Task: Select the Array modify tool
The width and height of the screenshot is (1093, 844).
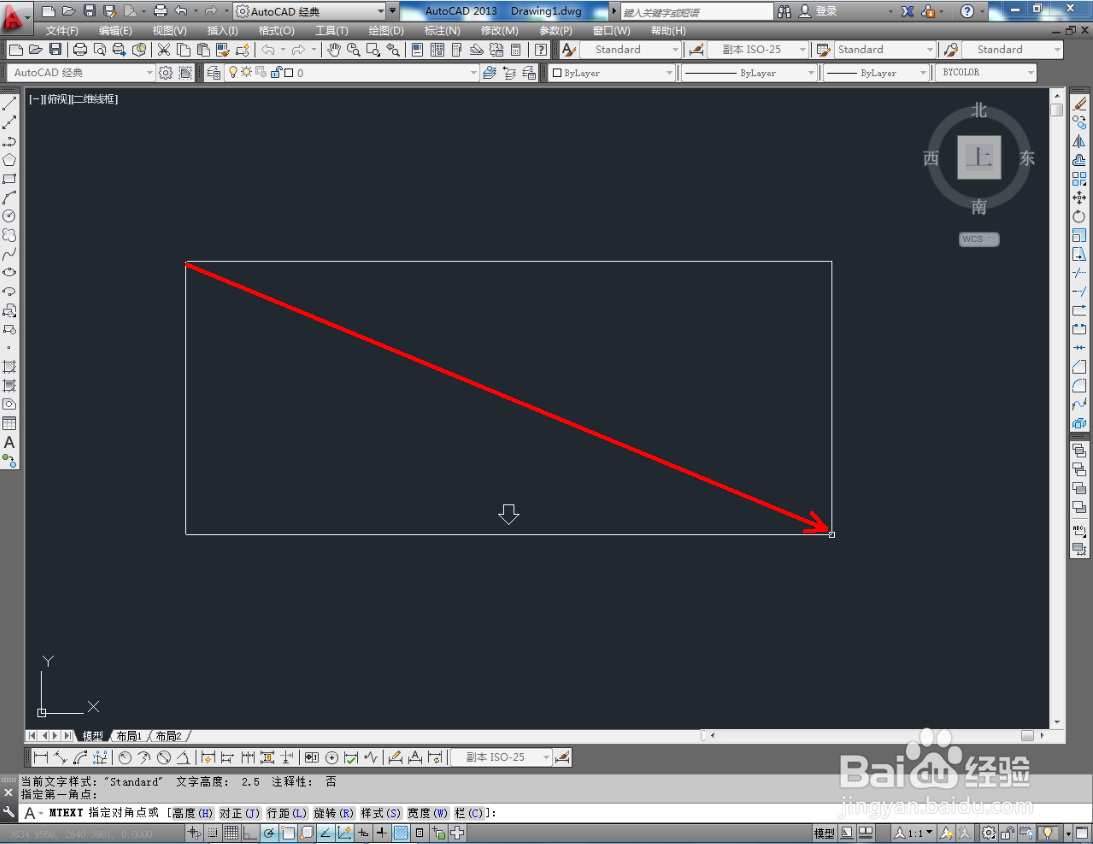Action: [1079, 178]
